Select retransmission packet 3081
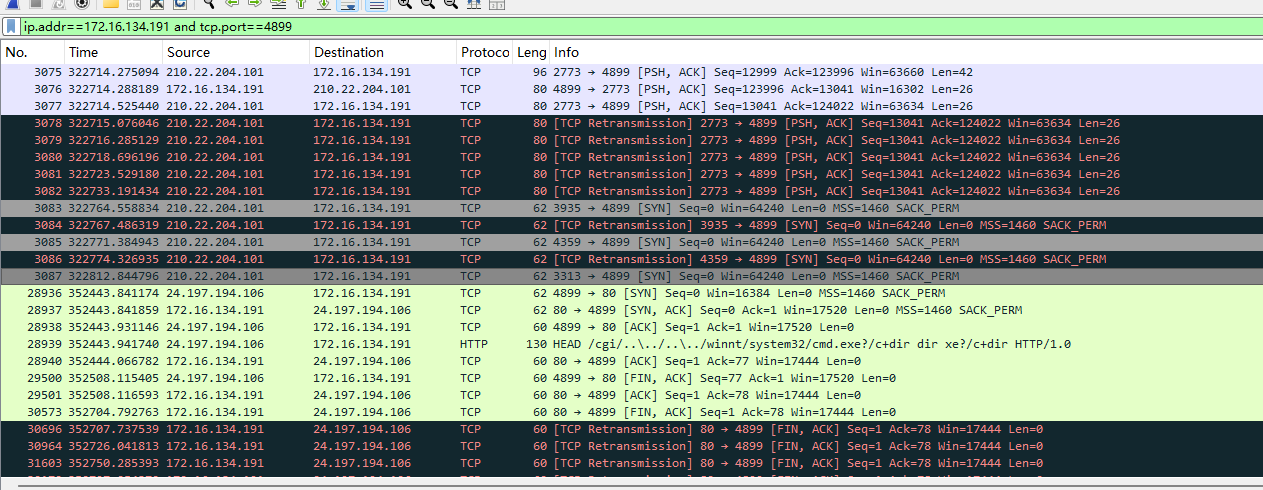Image resolution: width=1263 pixels, height=490 pixels. (x=631, y=174)
